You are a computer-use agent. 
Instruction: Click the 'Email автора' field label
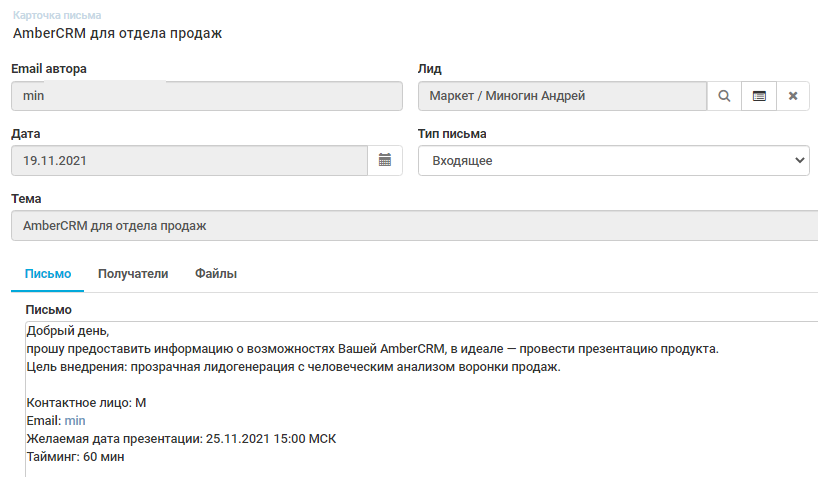click(x=49, y=69)
